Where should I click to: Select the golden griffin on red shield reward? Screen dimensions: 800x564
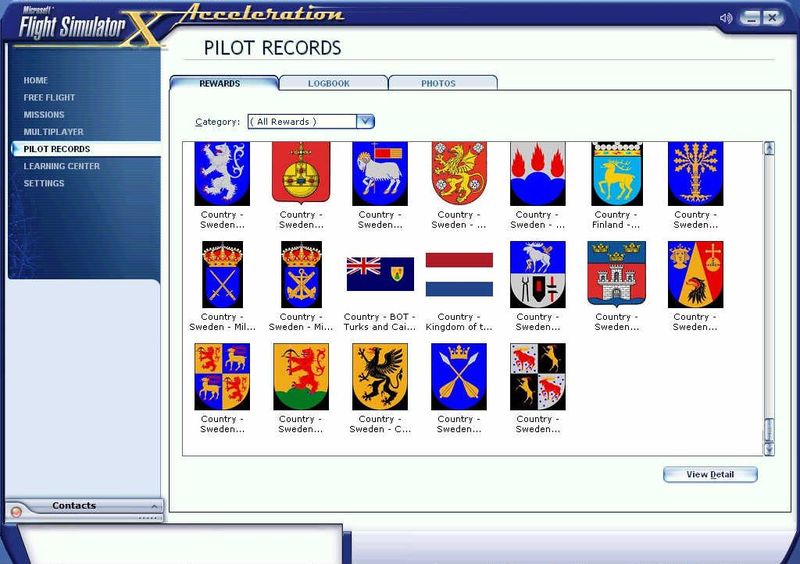(x=459, y=174)
